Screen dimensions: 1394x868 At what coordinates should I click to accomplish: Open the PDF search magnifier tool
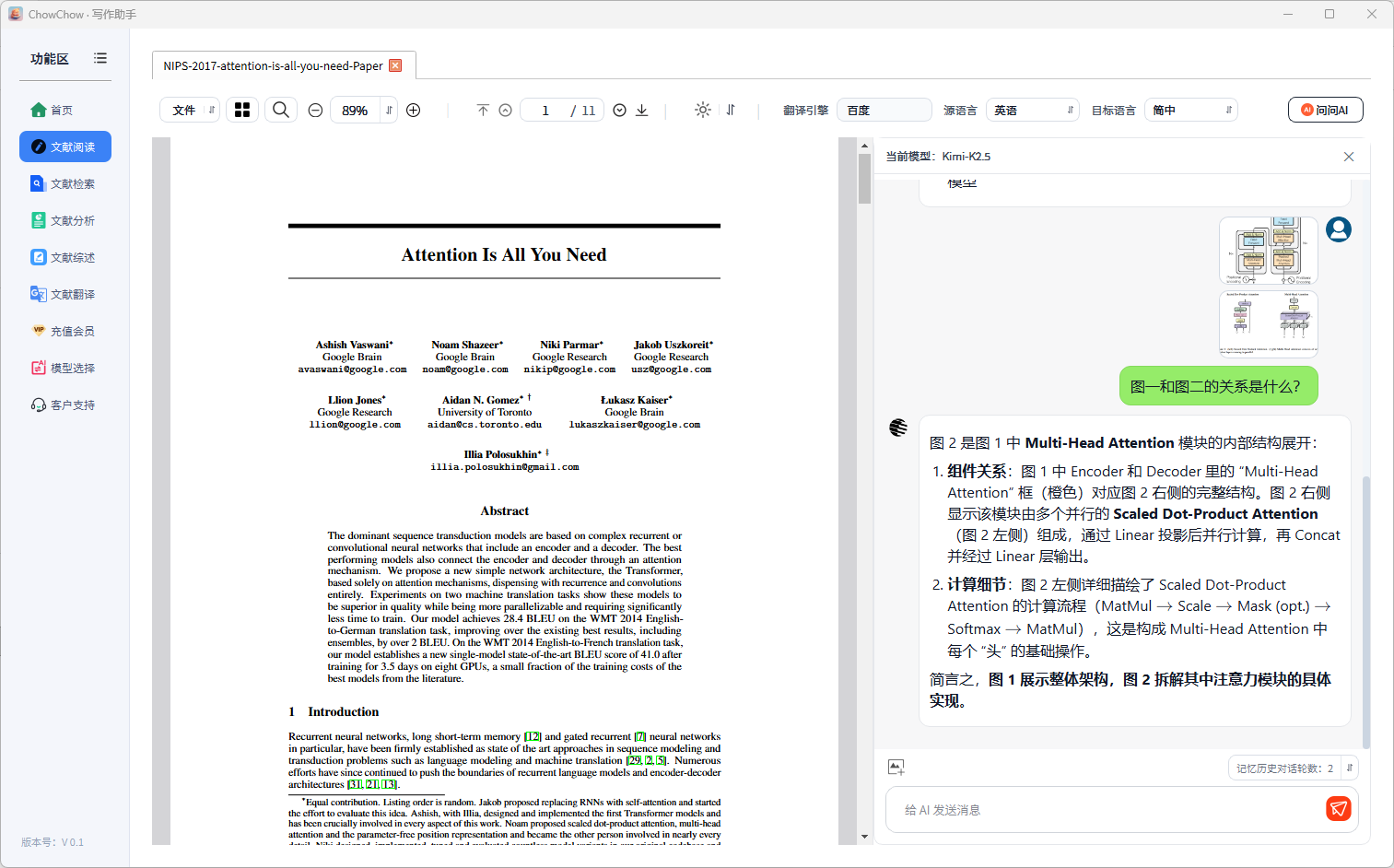coord(281,111)
